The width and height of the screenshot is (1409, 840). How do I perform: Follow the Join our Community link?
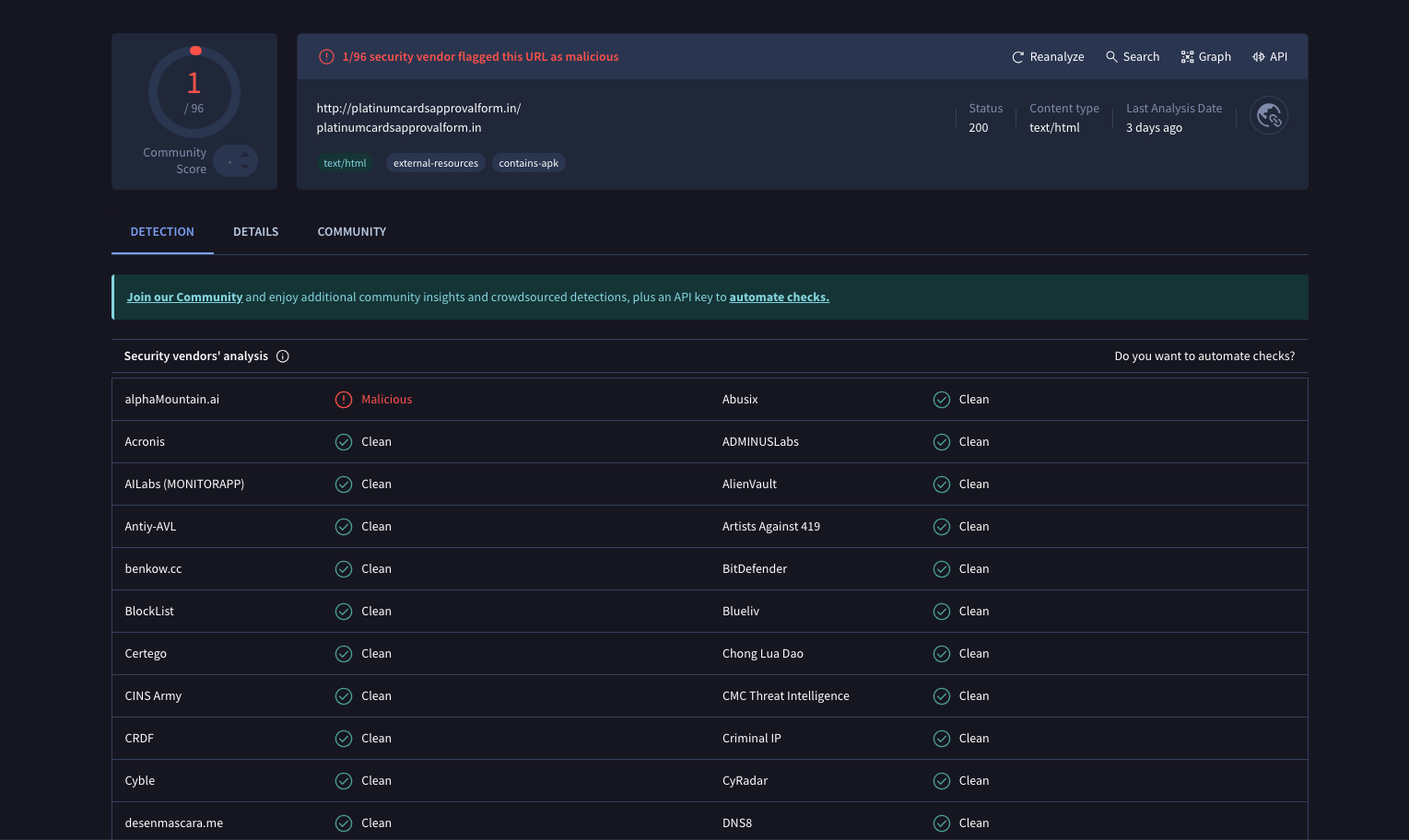(184, 297)
